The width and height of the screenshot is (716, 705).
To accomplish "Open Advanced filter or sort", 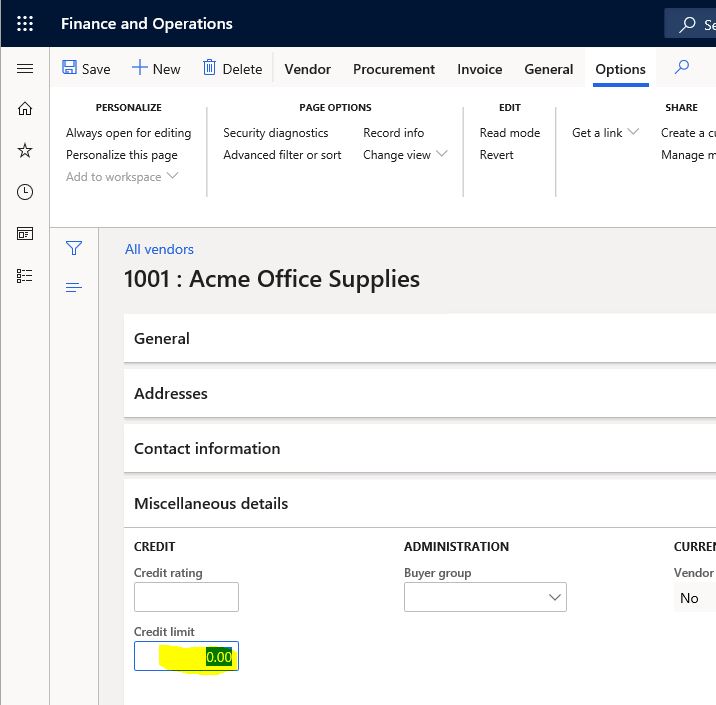I will pyautogui.click(x=282, y=155).
